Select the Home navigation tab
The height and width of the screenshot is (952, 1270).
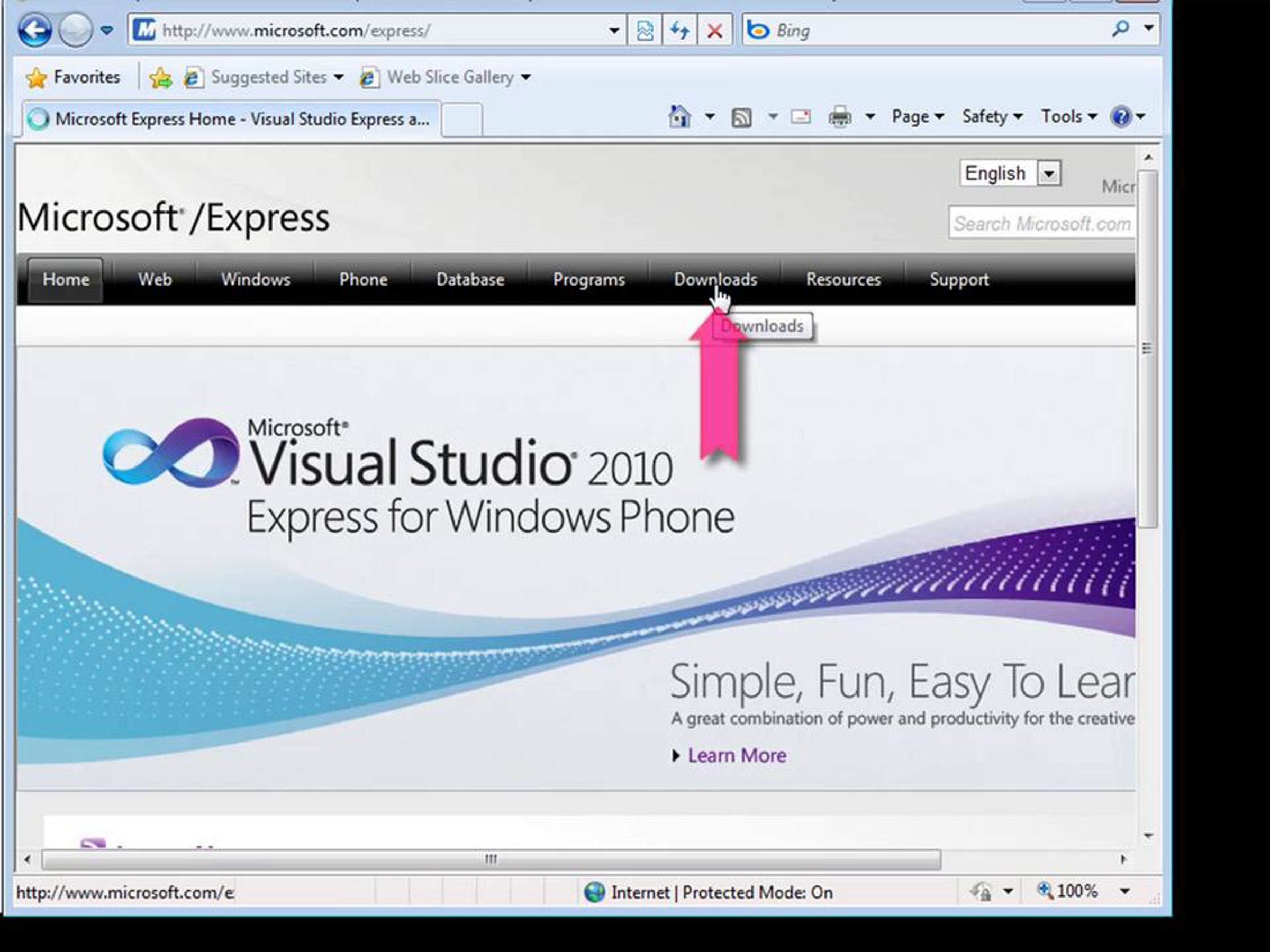pos(66,279)
